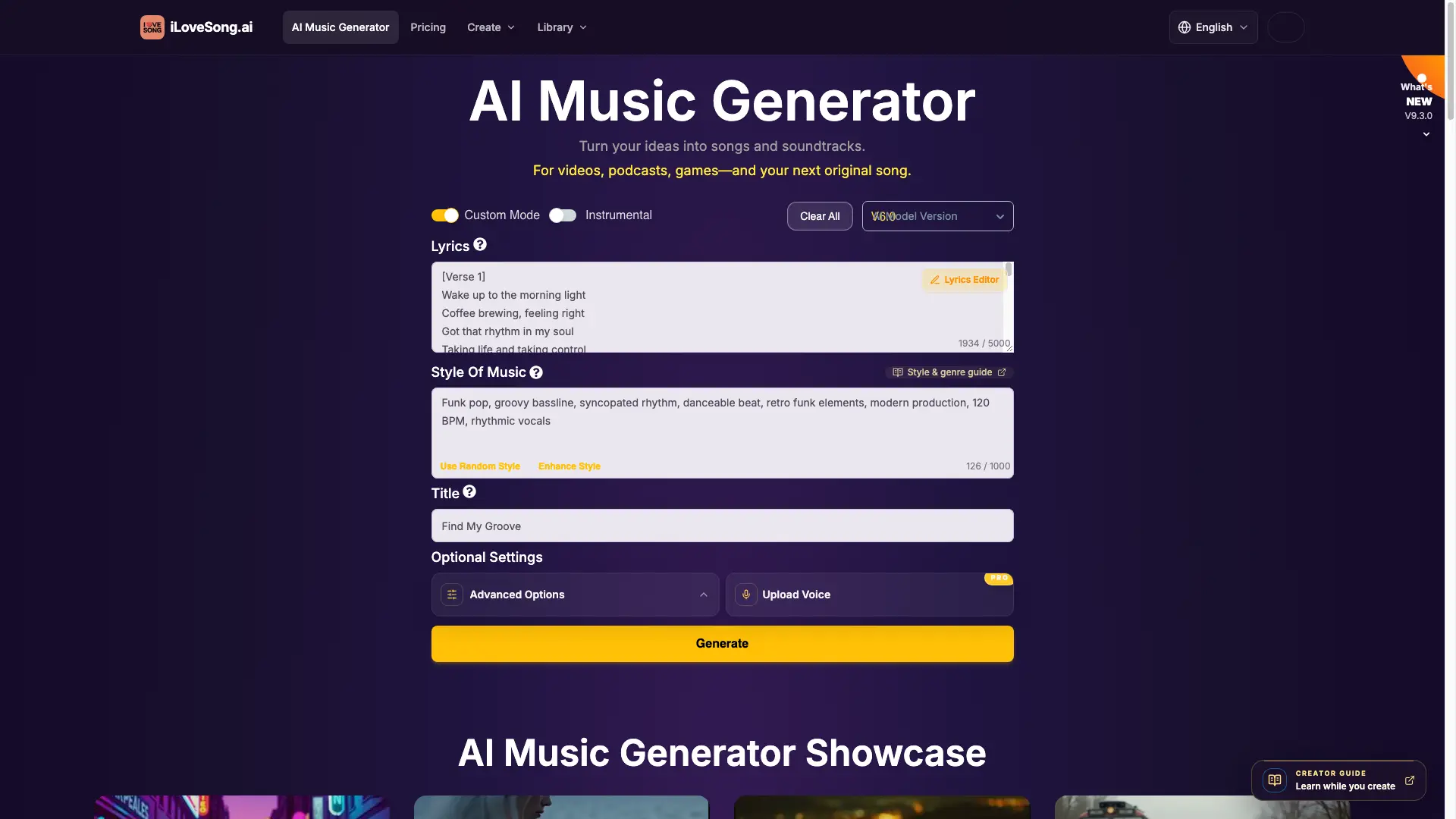Click the Style Of Music text area

[723, 433]
